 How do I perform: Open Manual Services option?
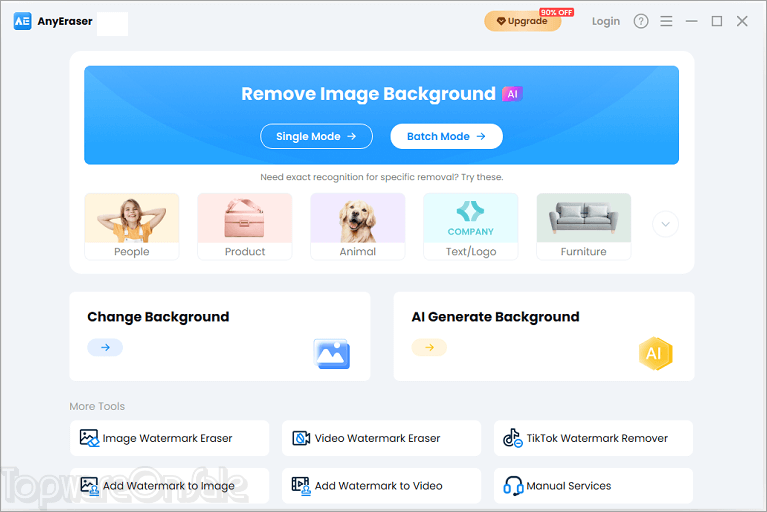[x=593, y=486]
